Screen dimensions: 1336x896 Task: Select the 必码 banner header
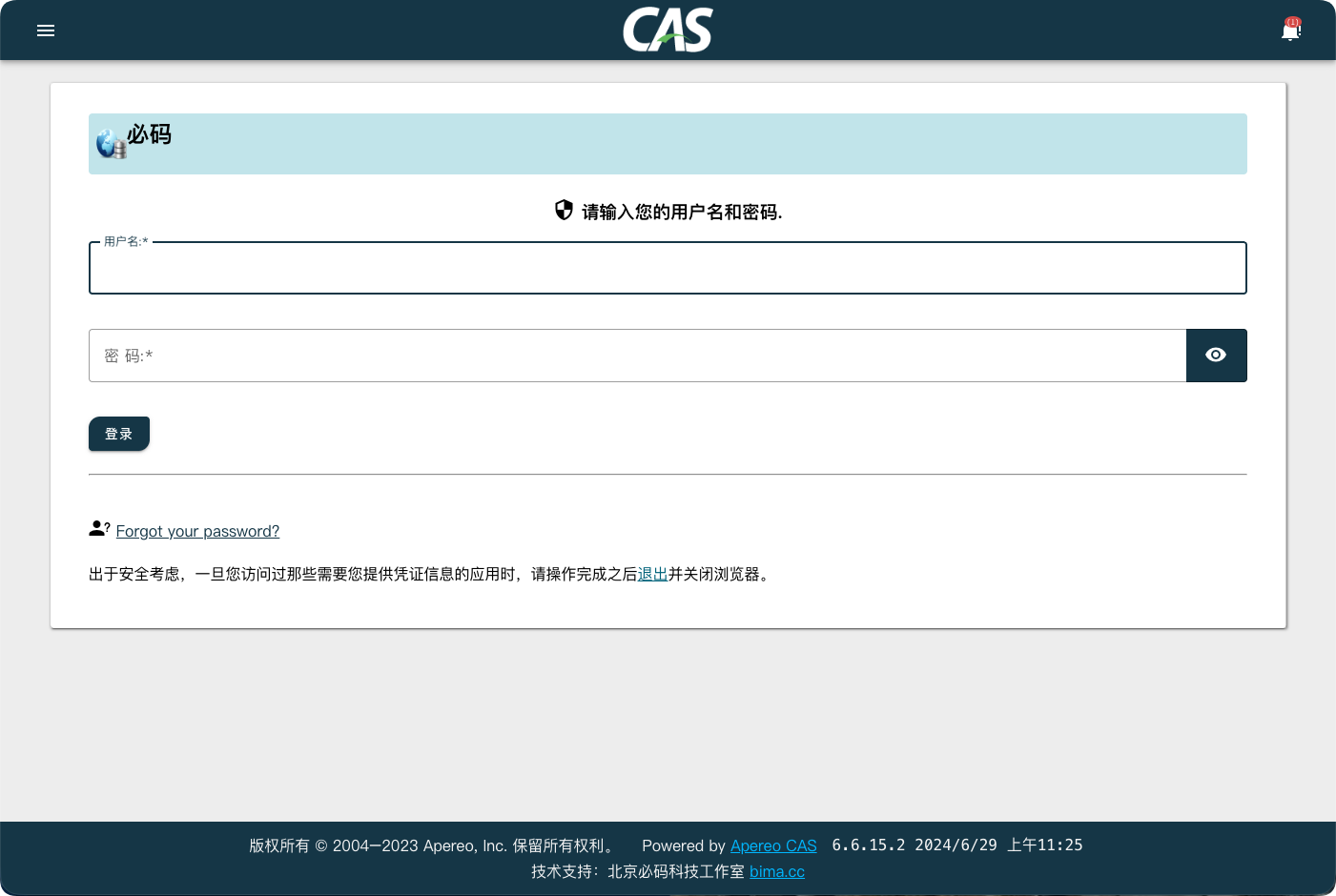[668, 143]
